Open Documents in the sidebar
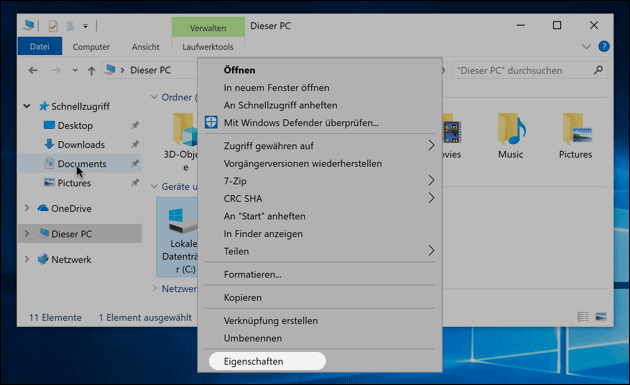630x385 pixels. 82,164
